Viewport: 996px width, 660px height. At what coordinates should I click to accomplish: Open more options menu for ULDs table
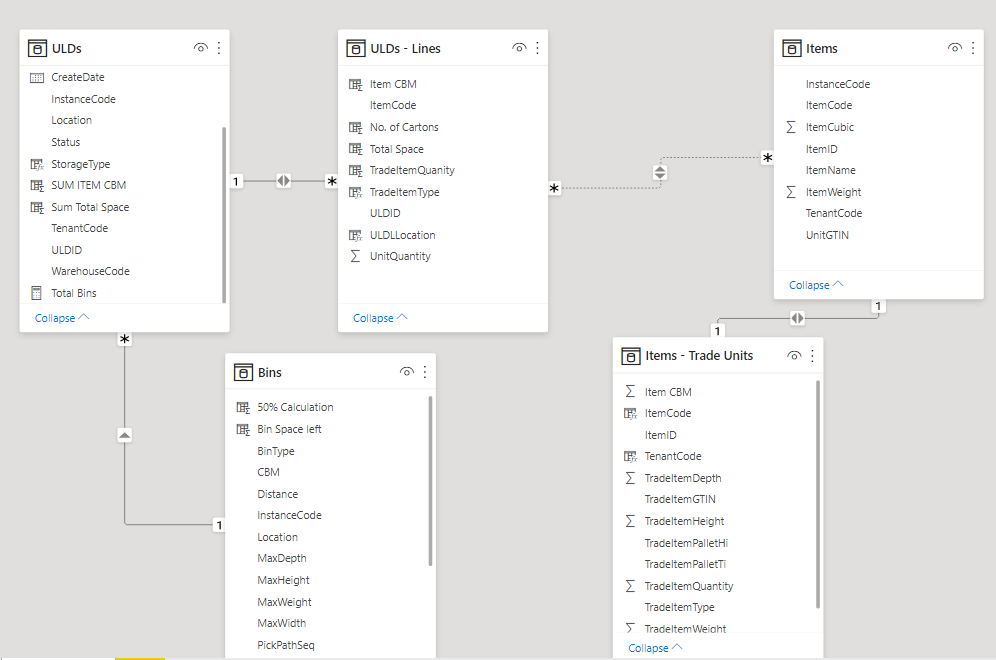tap(219, 48)
